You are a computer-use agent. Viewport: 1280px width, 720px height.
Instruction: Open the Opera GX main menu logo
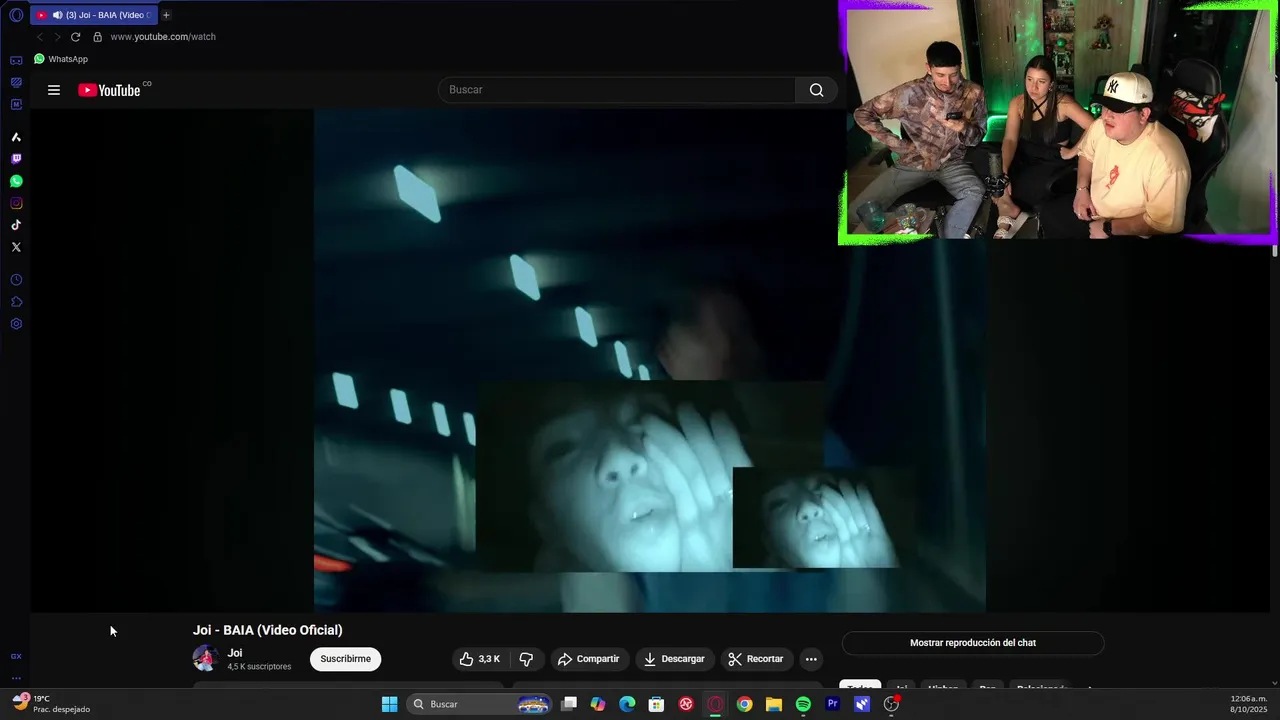(16, 15)
